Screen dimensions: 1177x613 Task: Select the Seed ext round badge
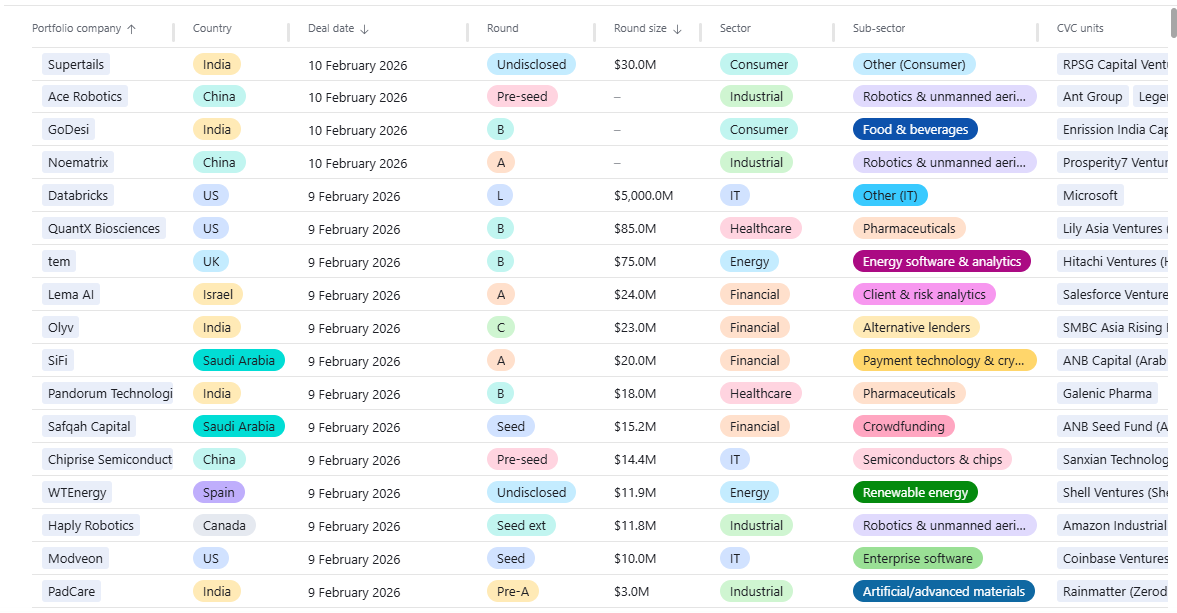click(525, 526)
